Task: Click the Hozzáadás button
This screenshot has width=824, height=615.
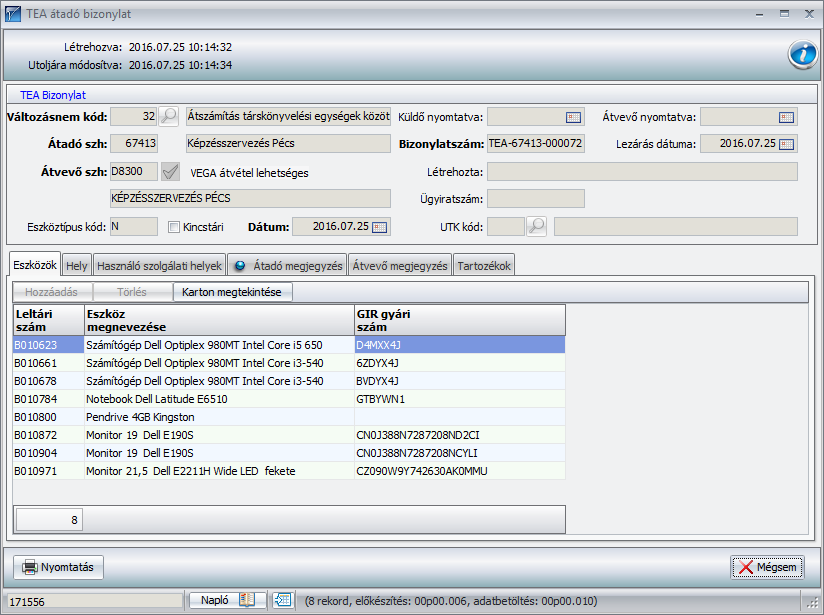Action: [52, 292]
